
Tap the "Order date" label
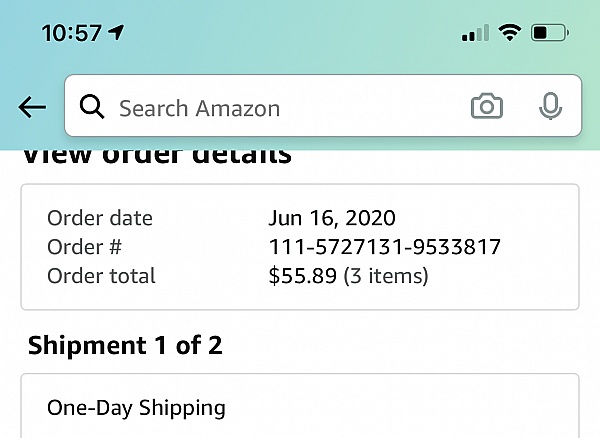100,218
